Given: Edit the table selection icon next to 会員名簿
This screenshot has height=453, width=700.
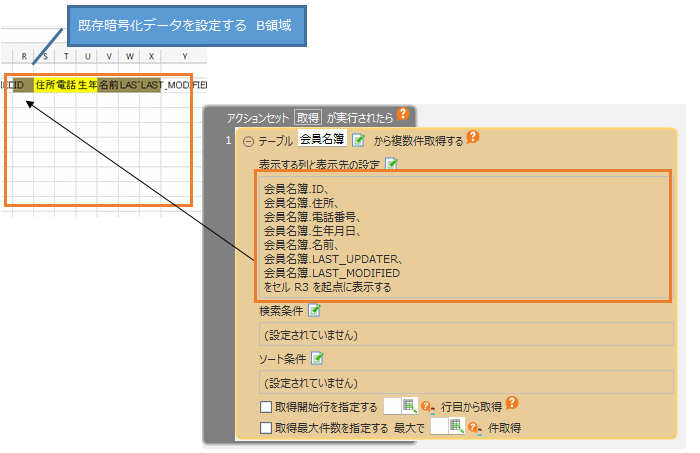Looking at the screenshot, I should point(358,140).
